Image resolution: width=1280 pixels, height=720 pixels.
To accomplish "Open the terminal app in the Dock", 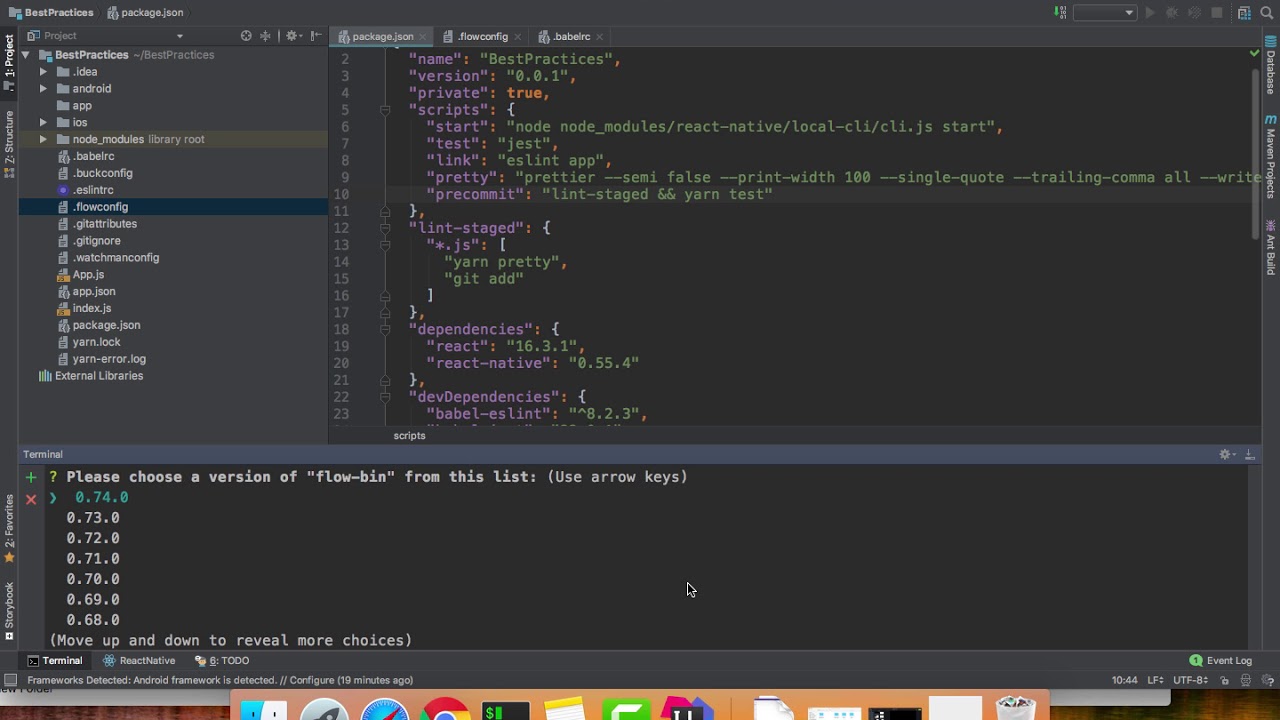I will coord(505,711).
